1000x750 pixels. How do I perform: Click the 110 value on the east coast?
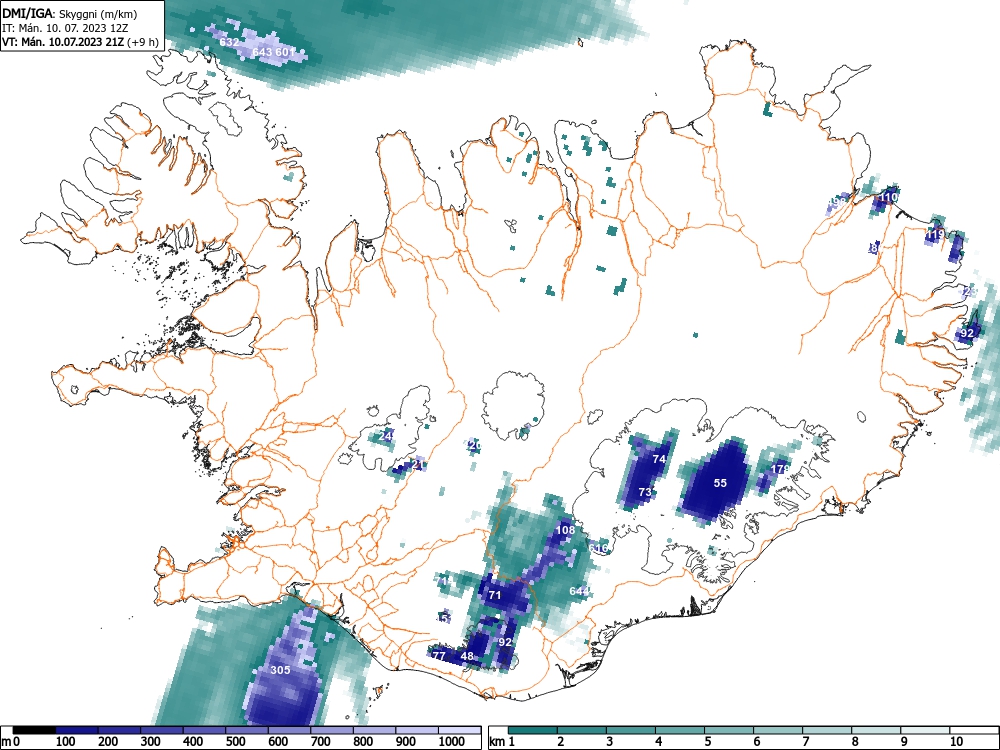(x=889, y=197)
